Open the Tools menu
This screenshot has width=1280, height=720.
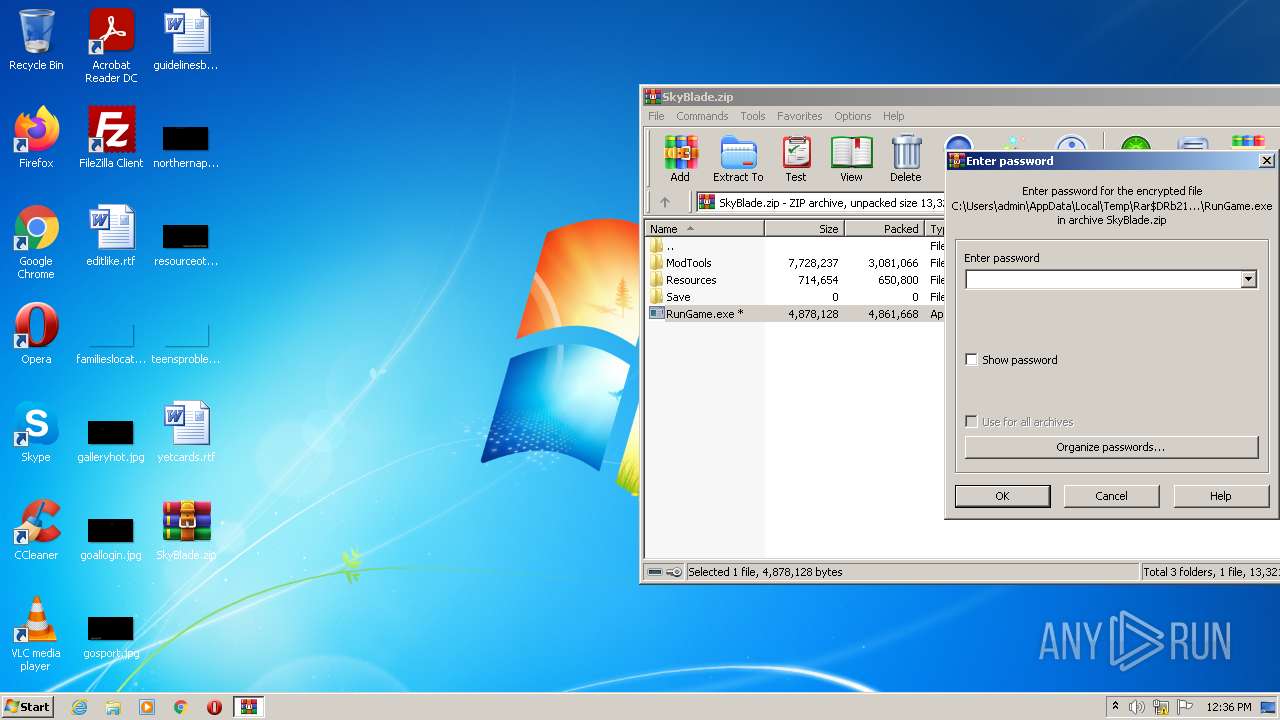753,116
